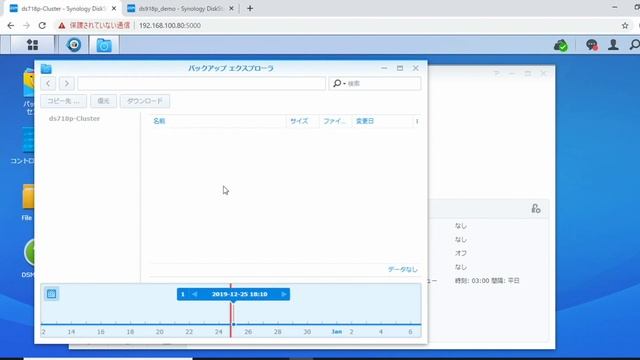640x360 pixels.
Task: Click the コピー先 button
Action: [x=63, y=101]
